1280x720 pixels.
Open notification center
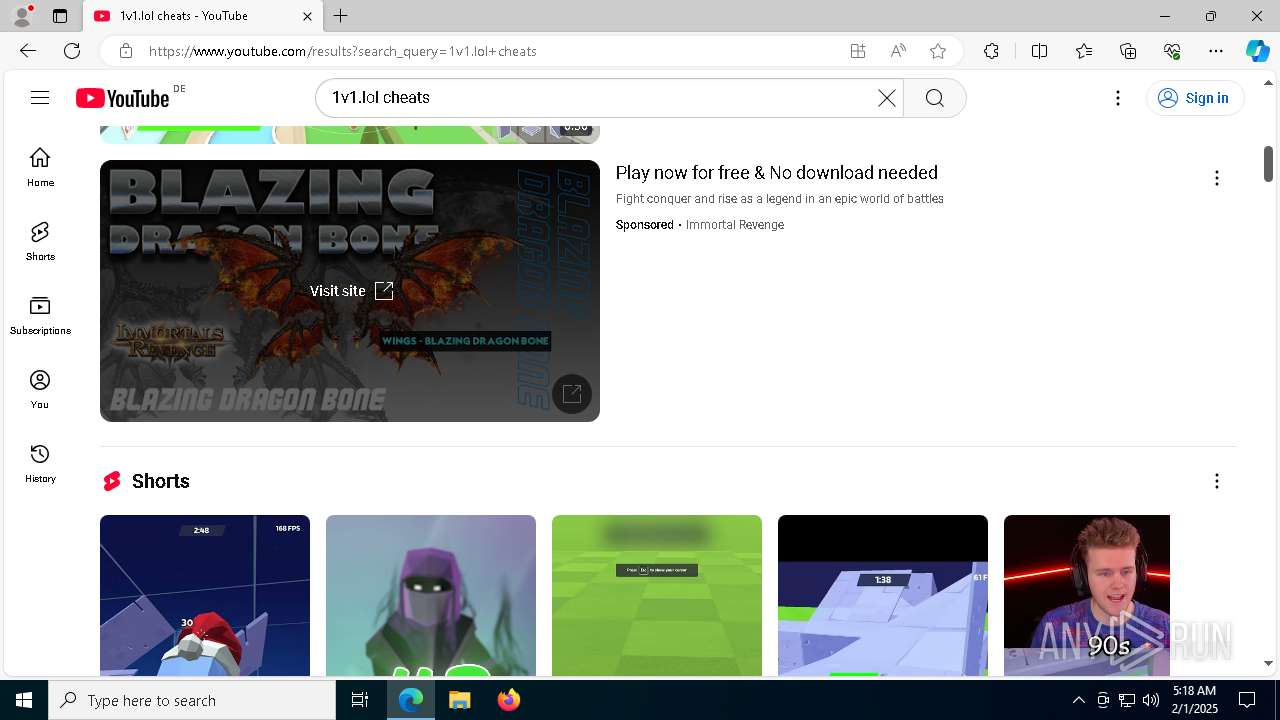click(1247, 700)
